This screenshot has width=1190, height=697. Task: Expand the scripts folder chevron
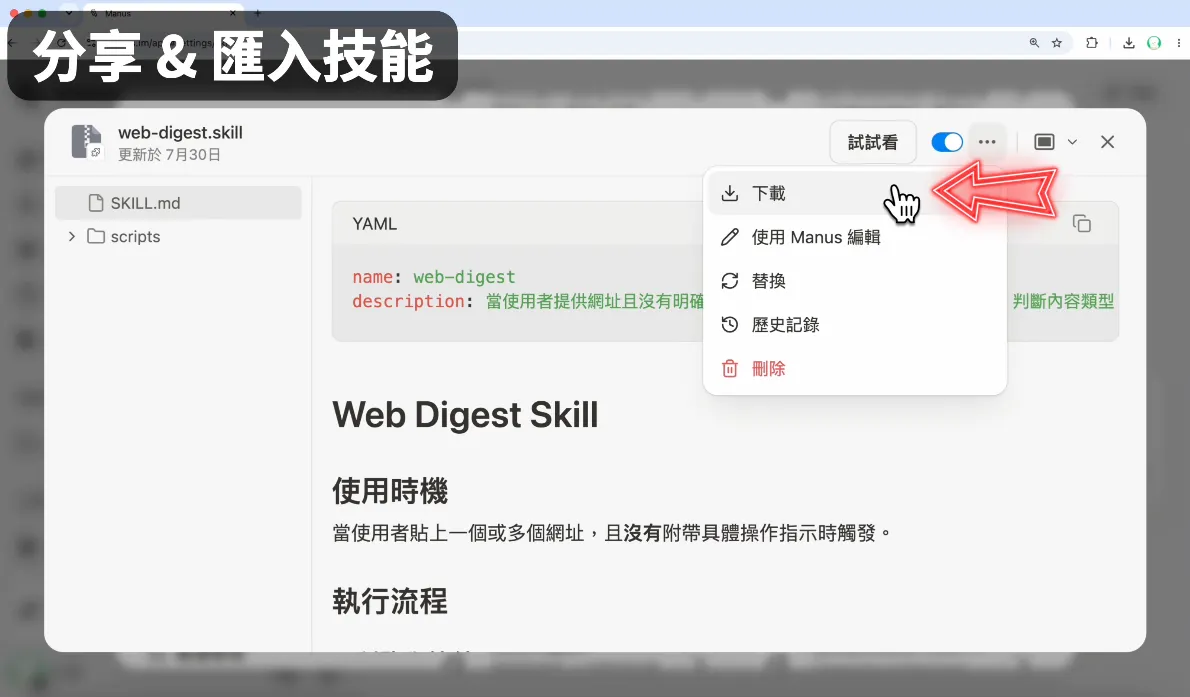72,236
